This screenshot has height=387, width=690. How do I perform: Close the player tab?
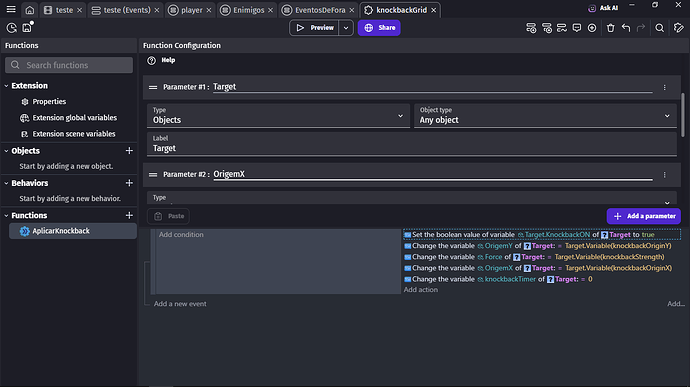pyautogui.click(x=209, y=10)
